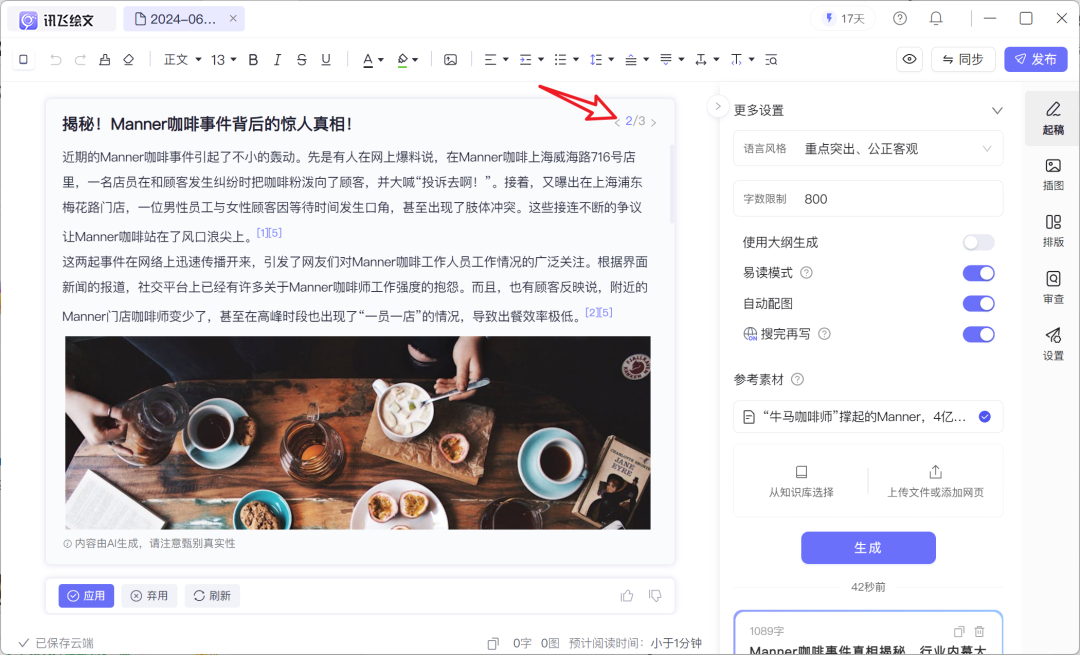Click the thumbs down icon
Viewport: 1080px width, 655px height.
point(655,596)
